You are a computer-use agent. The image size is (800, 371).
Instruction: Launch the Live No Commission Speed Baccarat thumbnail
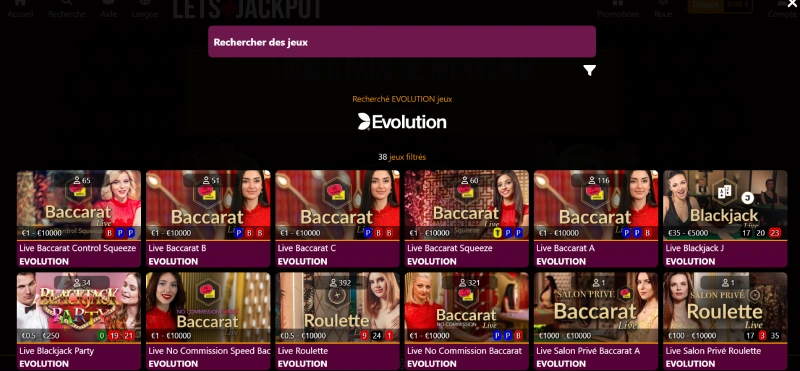pyautogui.click(x=208, y=307)
